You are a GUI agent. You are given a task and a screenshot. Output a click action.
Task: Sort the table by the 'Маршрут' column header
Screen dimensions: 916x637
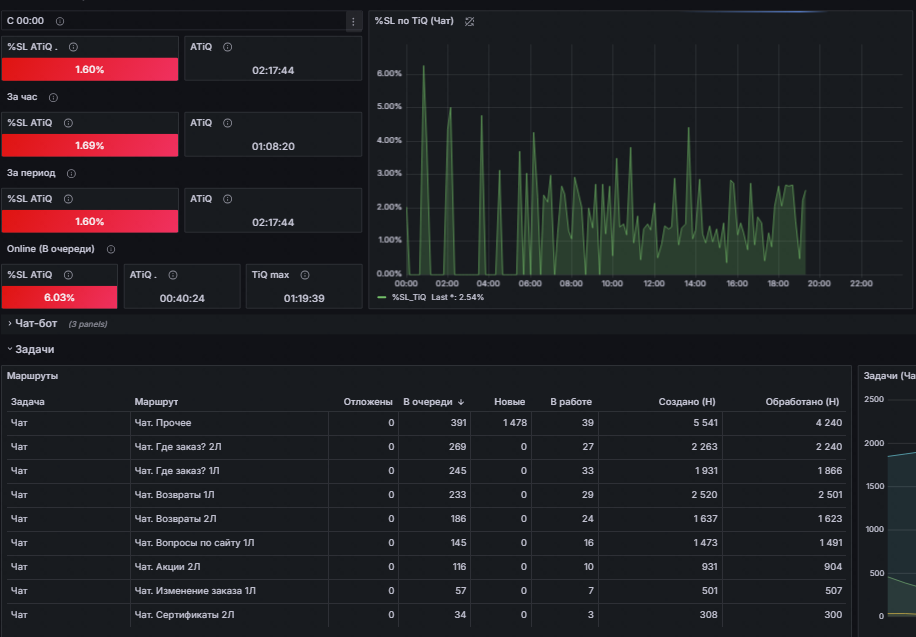pos(156,402)
